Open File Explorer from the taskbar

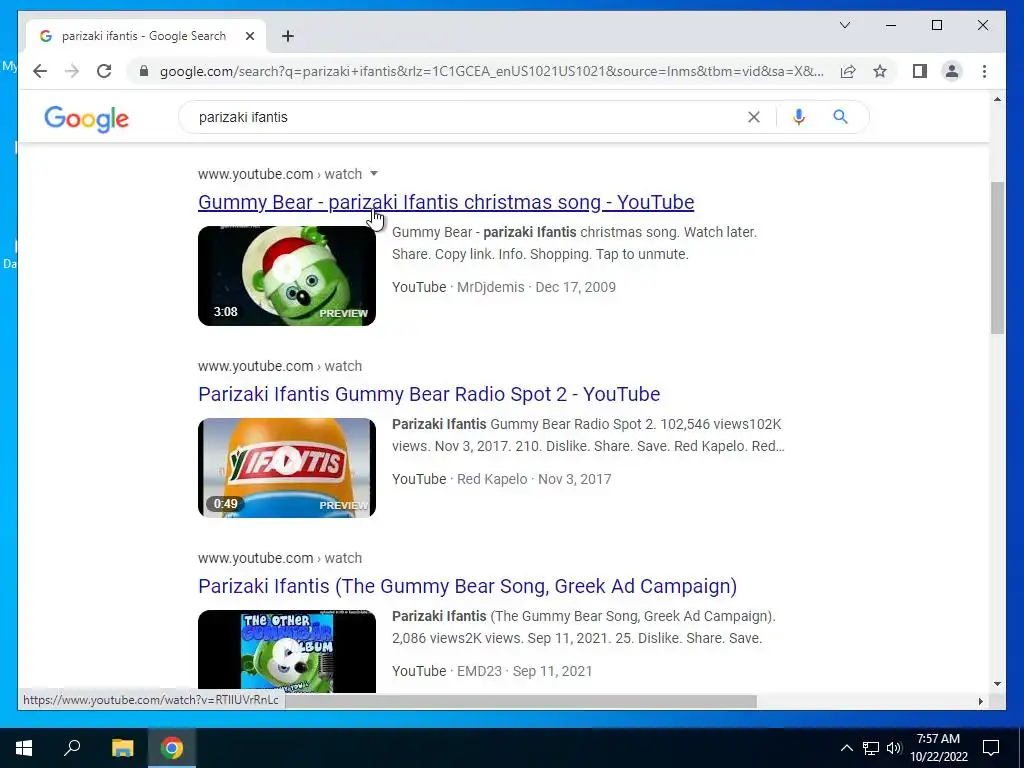[122, 748]
